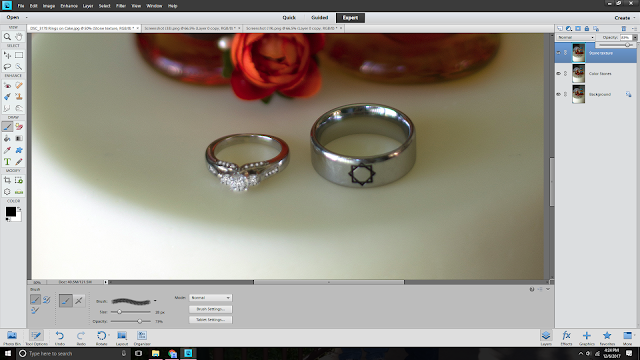
Task: Select the Horizontal Type tool
Action: (7, 162)
